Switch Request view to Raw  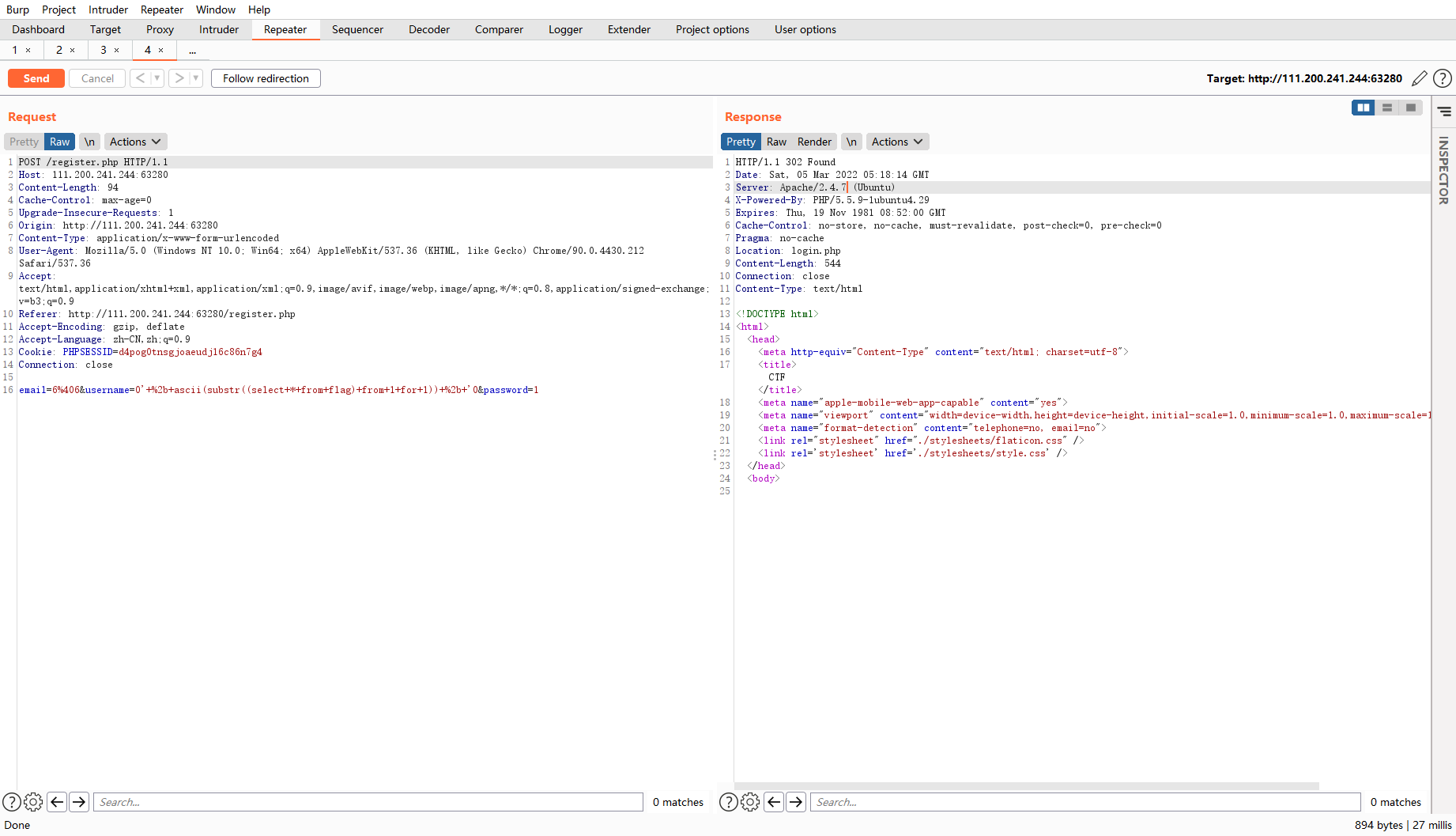coord(59,142)
